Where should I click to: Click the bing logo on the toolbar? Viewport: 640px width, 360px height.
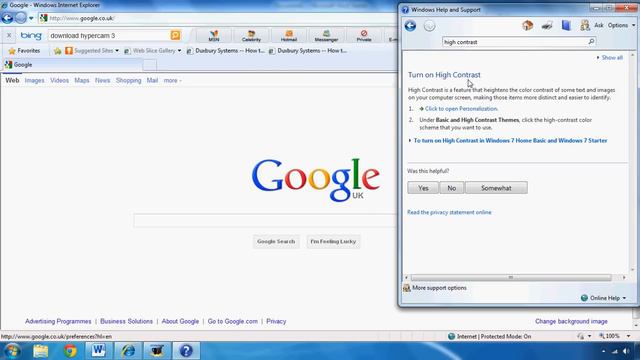coord(31,36)
